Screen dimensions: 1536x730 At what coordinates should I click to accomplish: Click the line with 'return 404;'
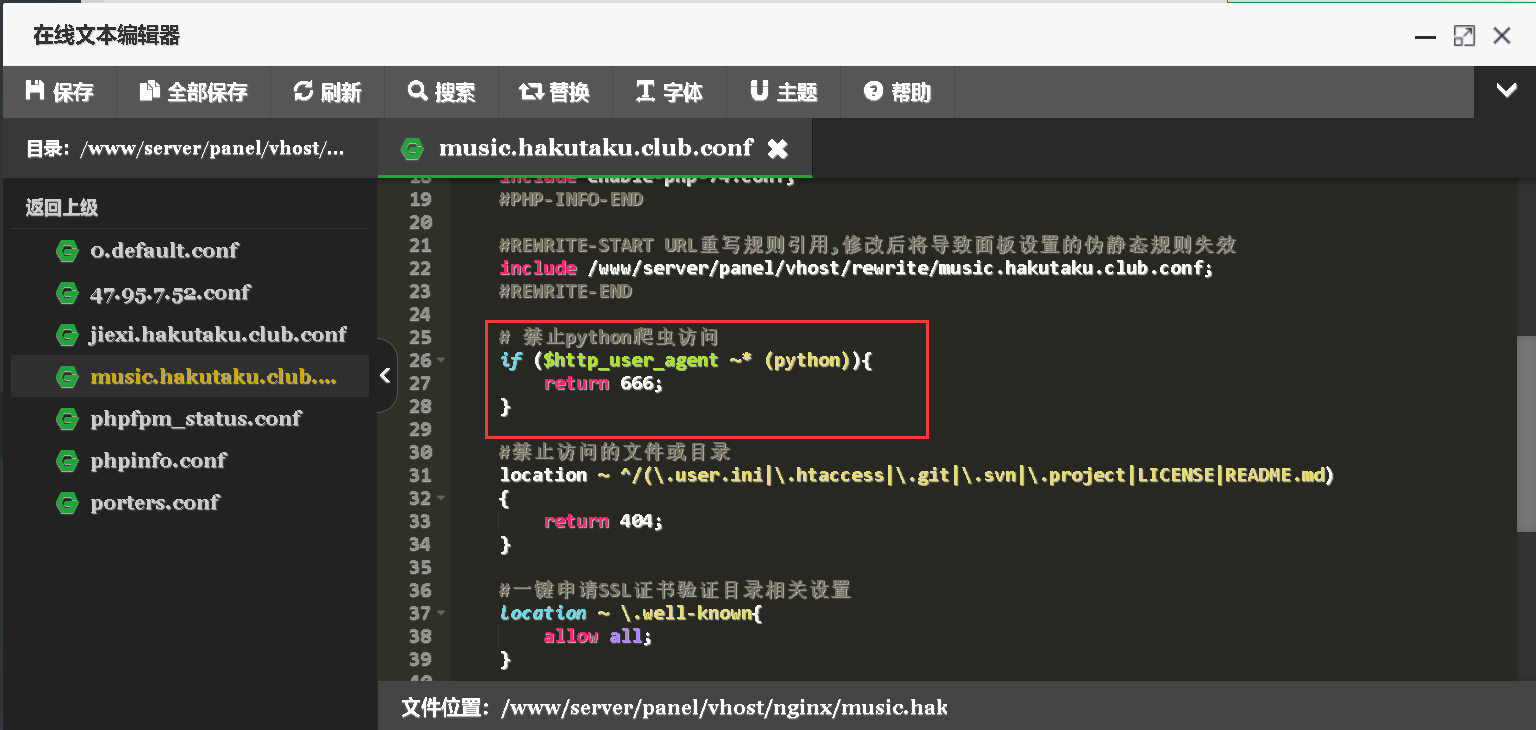(x=603, y=521)
